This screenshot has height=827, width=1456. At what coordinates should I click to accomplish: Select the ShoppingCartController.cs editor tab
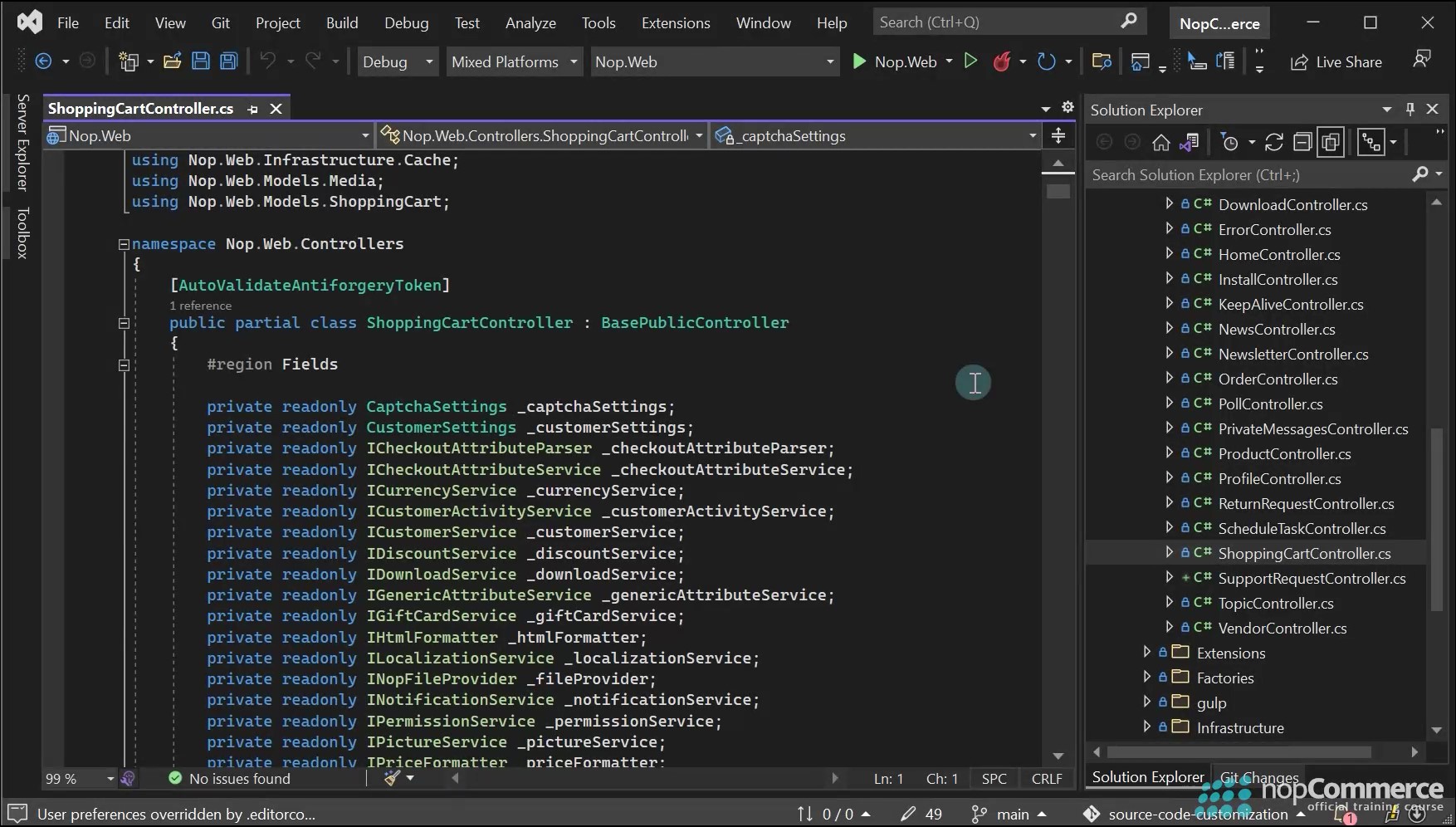[x=141, y=109]
